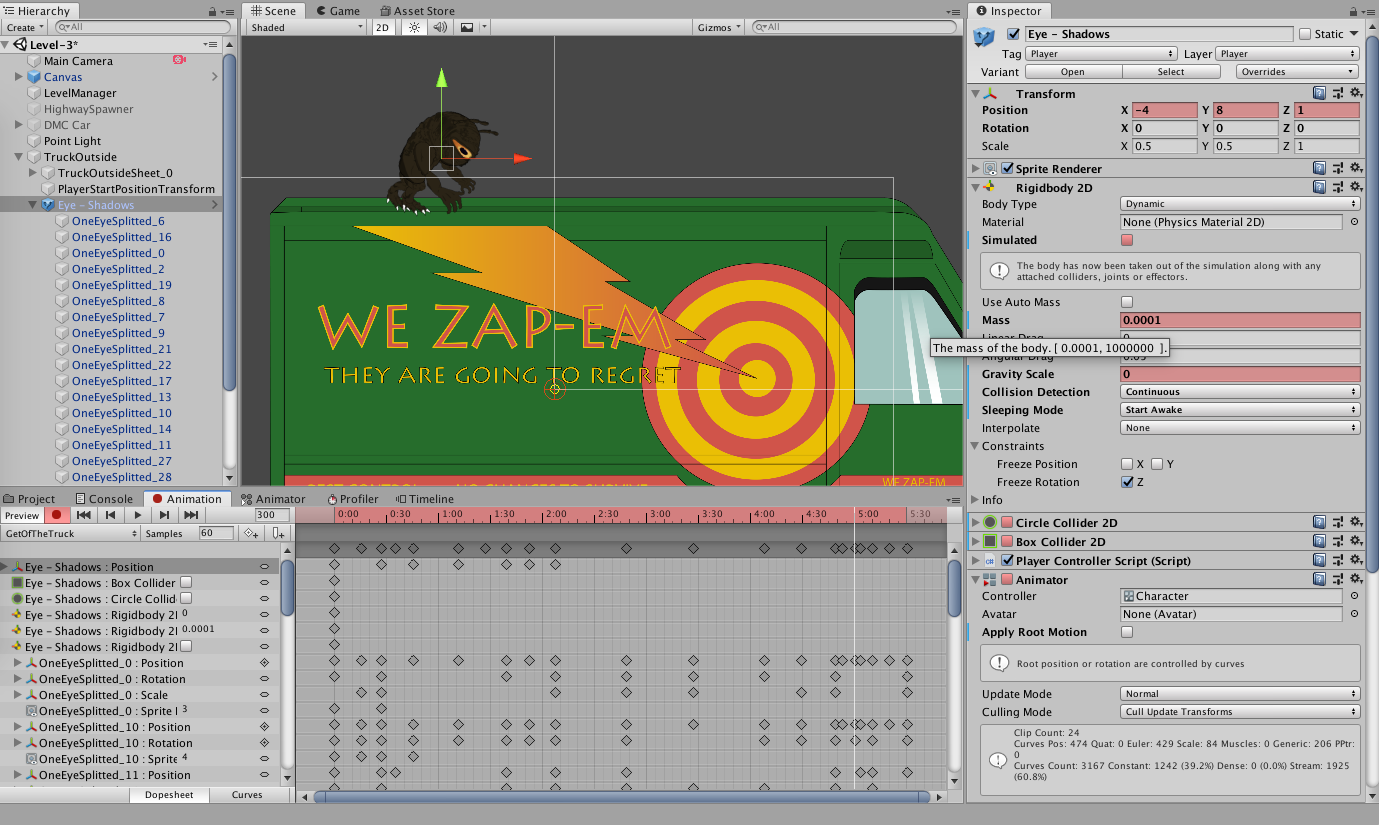1379x825 pixels.
Task: Click Hierarchy panel lock icon
Action: [x=214, y=11]
